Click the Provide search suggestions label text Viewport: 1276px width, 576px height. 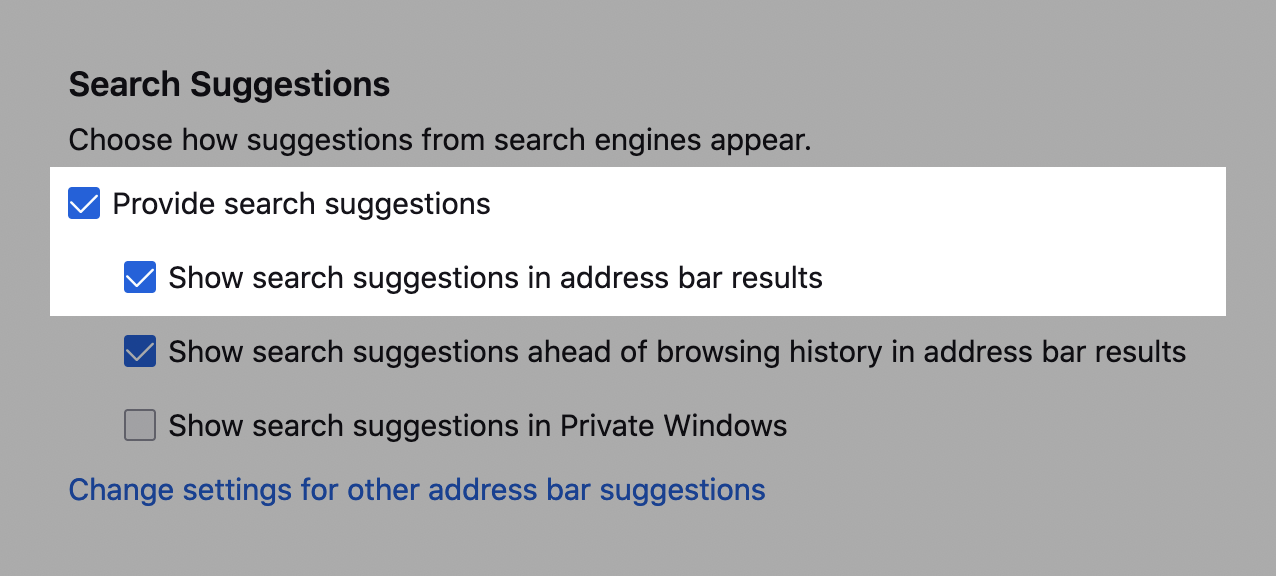click(301, 203)
